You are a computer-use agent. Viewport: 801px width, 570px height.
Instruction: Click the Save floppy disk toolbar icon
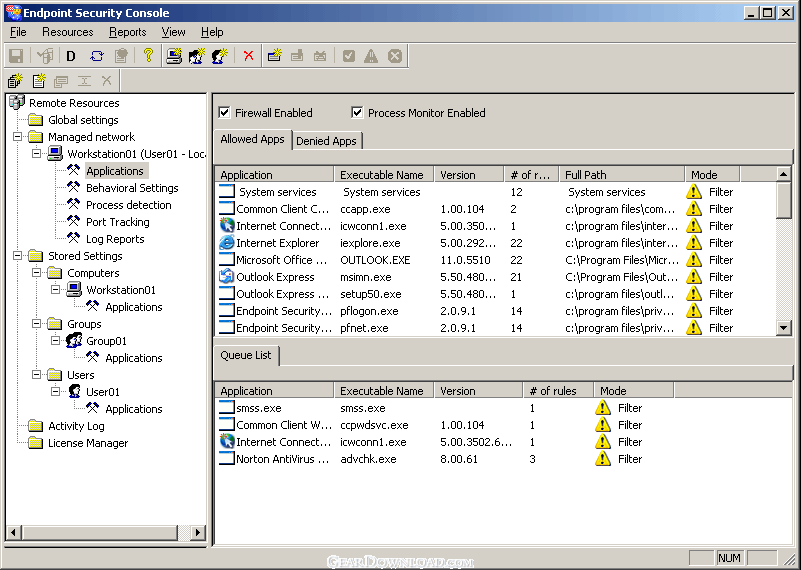[16, 56]
